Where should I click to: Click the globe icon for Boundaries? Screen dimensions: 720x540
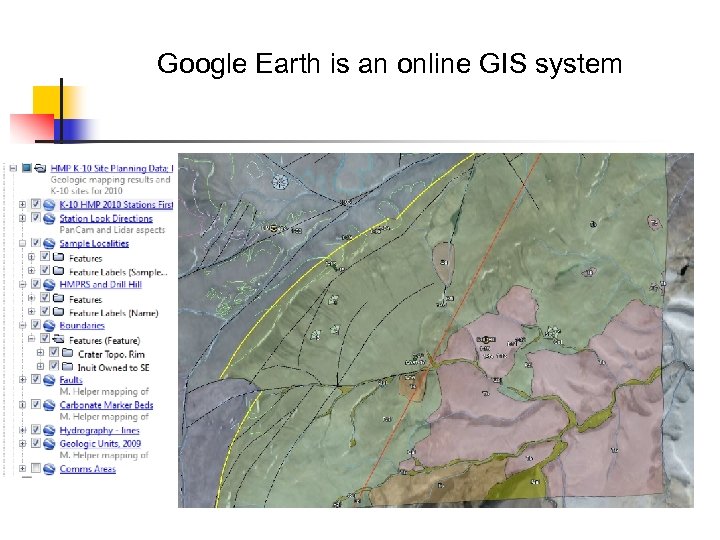49,326
